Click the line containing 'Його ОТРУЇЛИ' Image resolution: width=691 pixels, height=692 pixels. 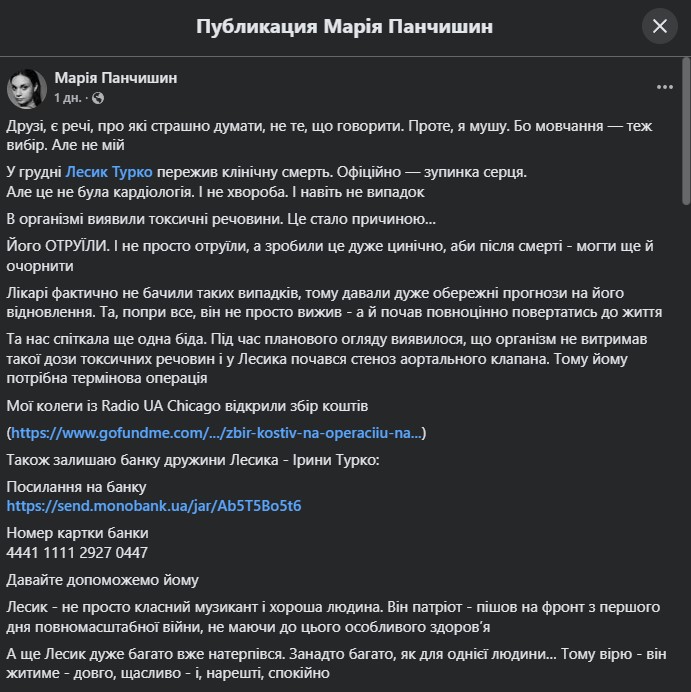click(330, 256)
